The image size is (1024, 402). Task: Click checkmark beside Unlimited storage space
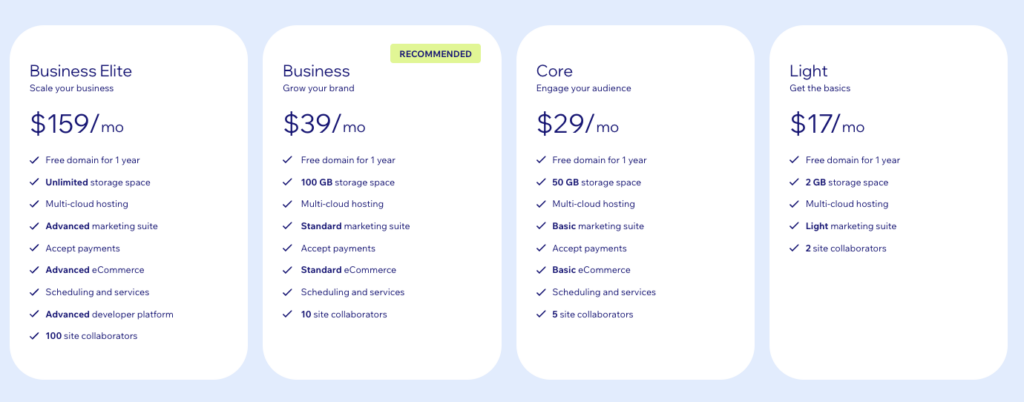point(34,182)
